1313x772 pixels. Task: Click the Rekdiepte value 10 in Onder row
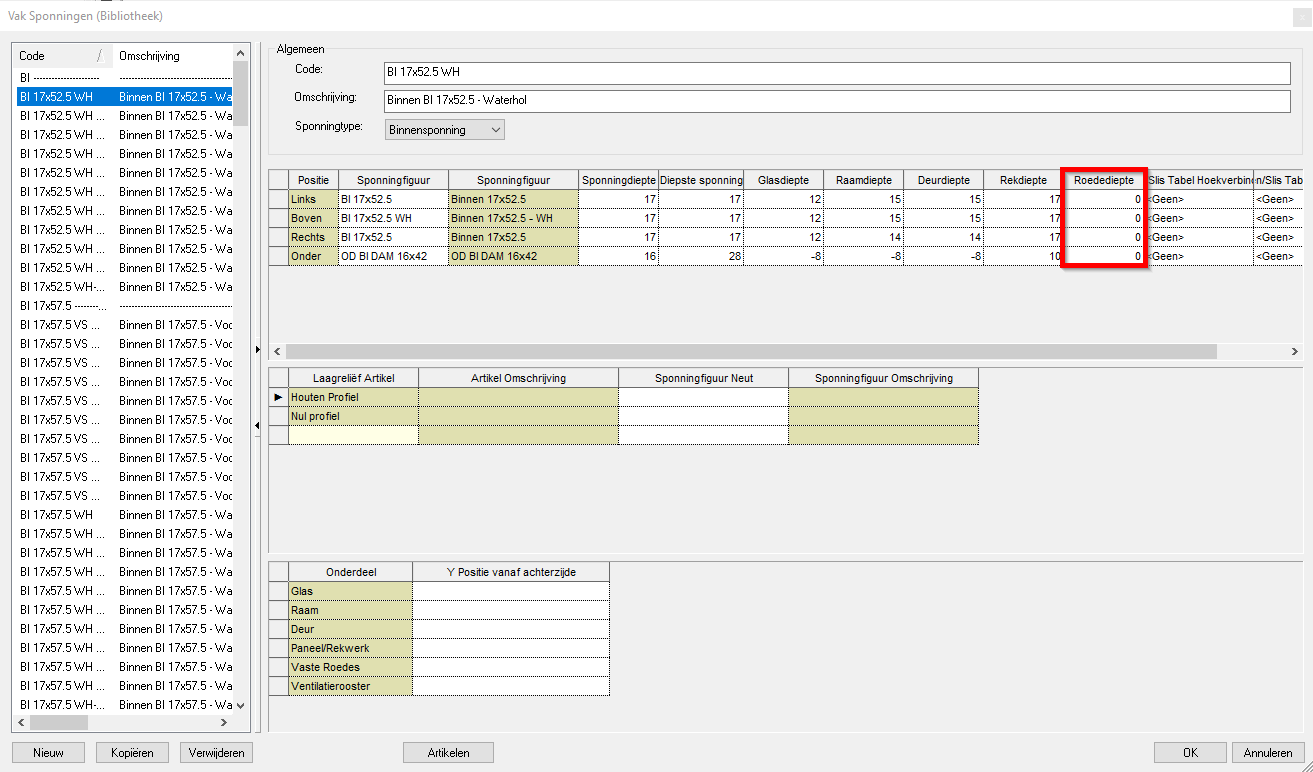1023,256
